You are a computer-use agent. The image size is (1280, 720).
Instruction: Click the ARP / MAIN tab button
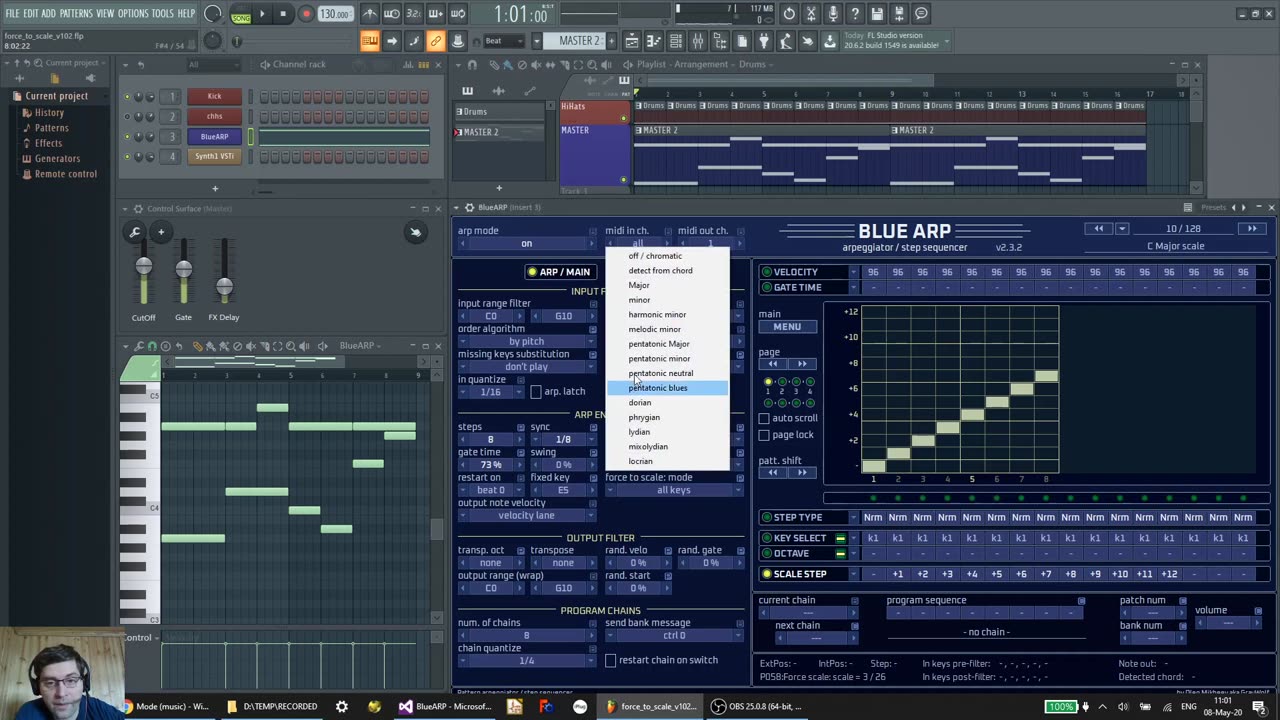559,272
